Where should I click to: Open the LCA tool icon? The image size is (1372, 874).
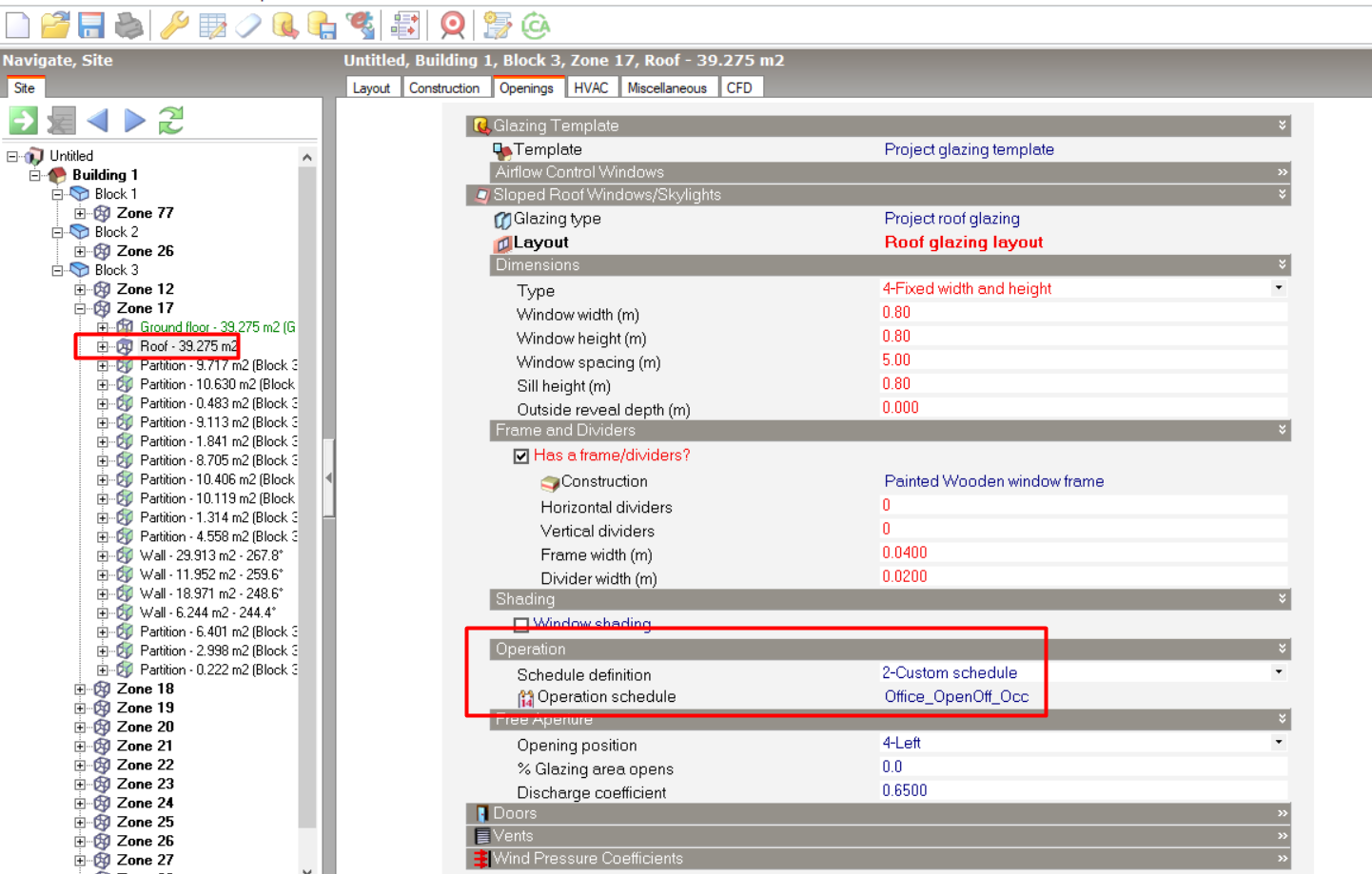(x=536, y=26)
